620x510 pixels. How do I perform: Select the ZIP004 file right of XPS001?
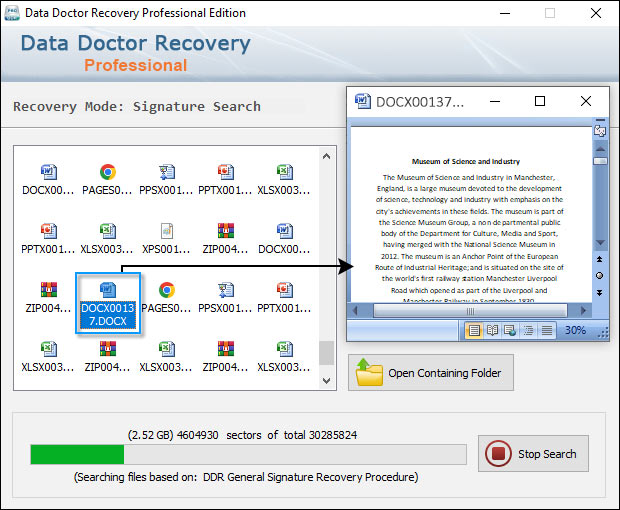[x=225, y=239]
